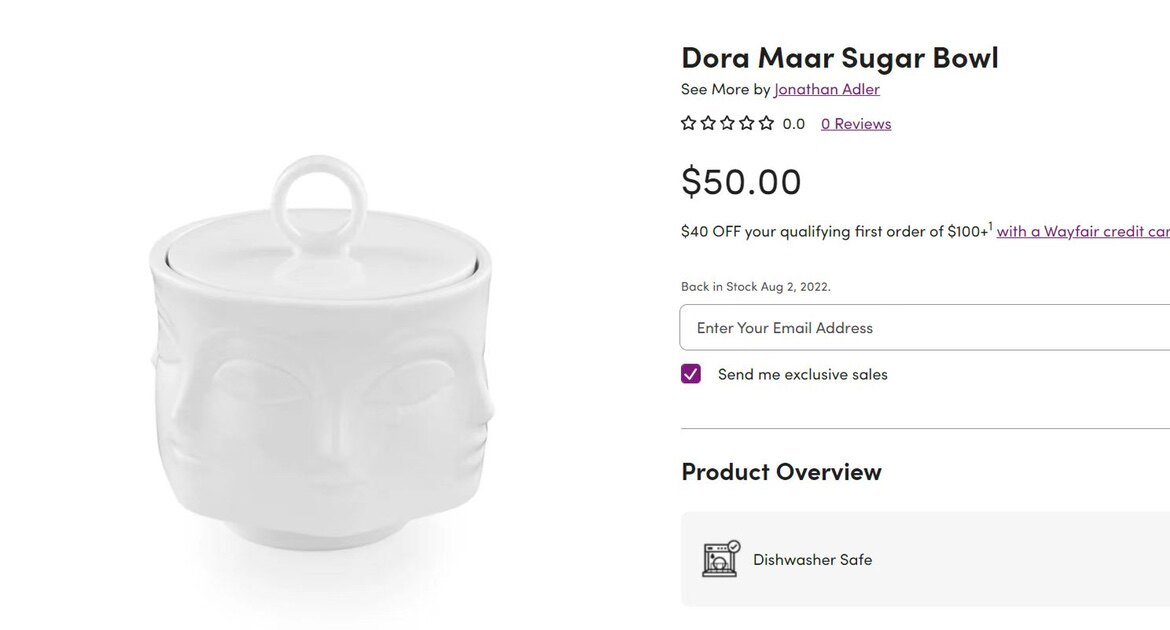Click the Back in Stock Aug 2 notice
Viewport: 1170px width, 630px height.
pos(755,287)
